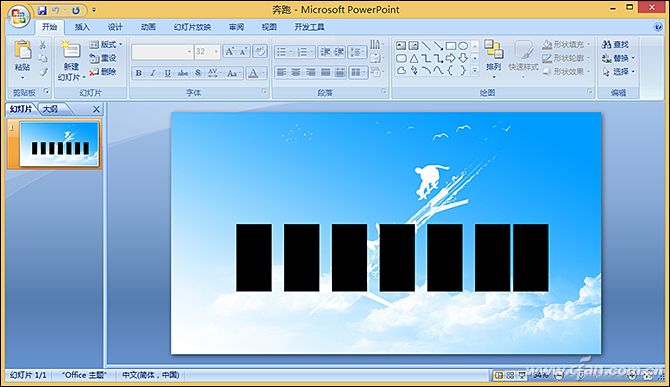This screenshot has height=387, width=670.
Task: Close the slides thumbnail pane
Action: (97, 109)
